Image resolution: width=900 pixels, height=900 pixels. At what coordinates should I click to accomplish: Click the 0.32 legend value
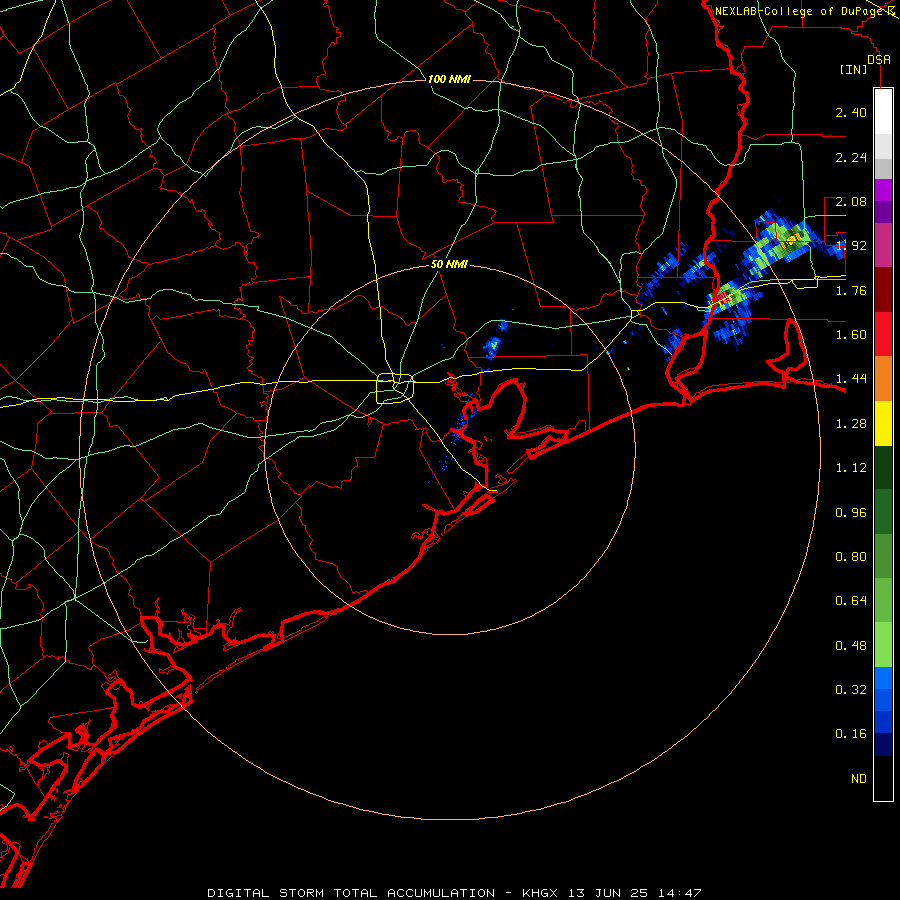coord(851,690)
